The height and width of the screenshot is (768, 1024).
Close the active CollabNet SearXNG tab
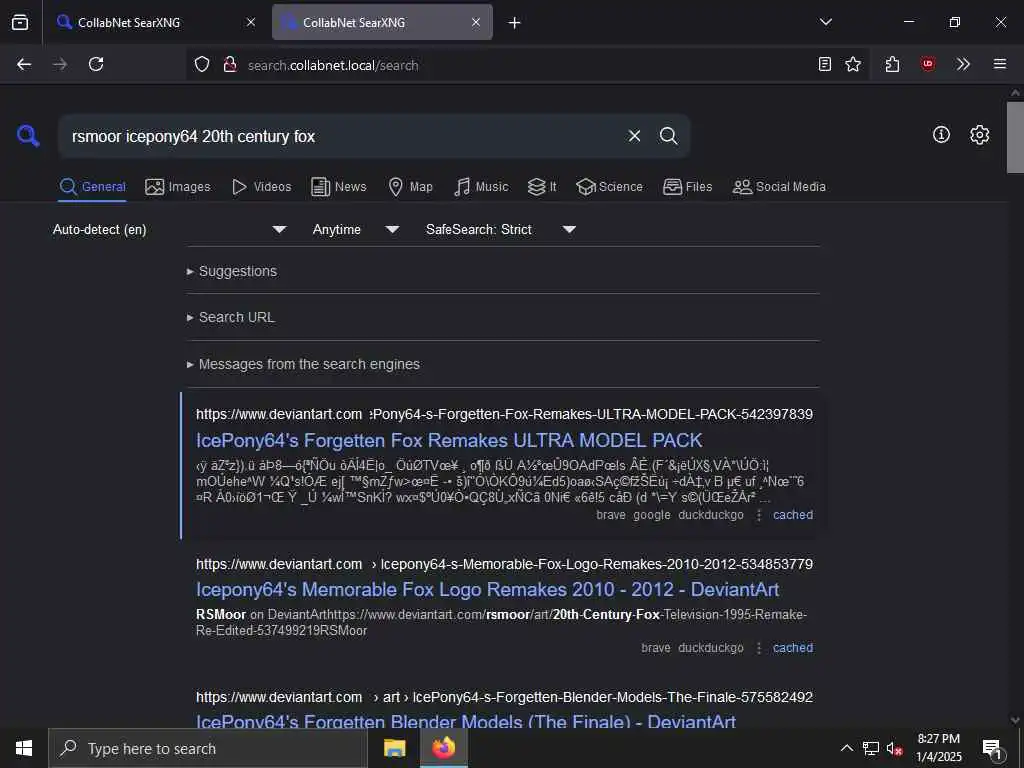click(476, 22)
